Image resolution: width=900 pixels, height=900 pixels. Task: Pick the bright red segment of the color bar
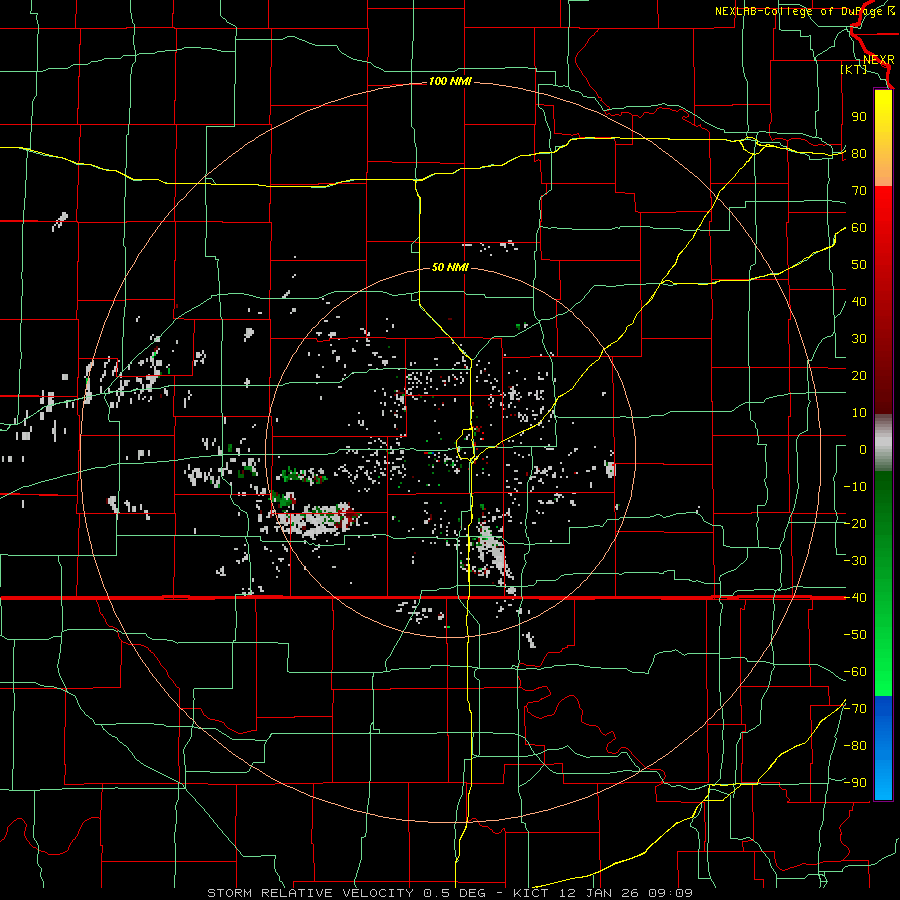[x=883, y=218]
